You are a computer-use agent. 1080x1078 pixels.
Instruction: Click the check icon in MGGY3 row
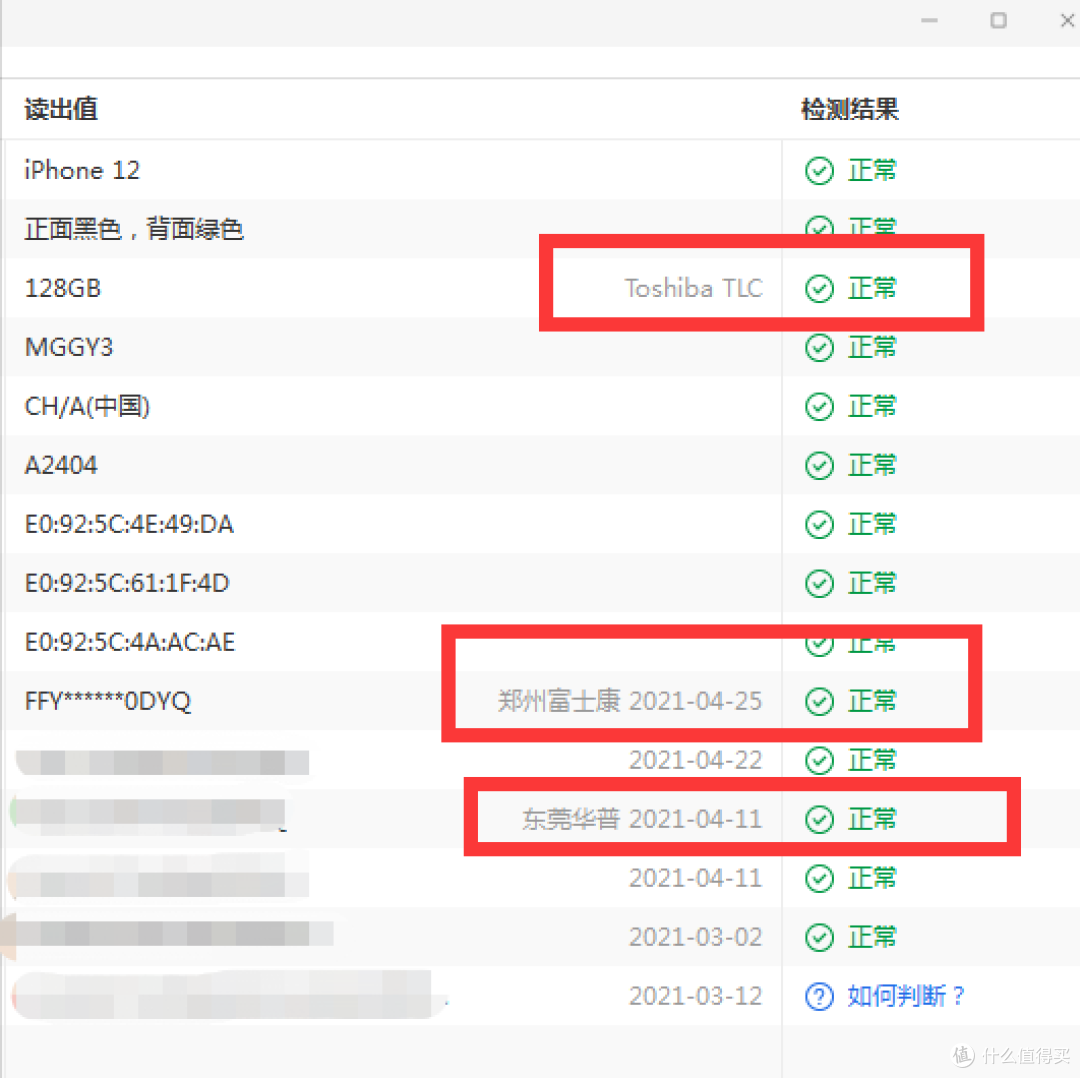(x=819, y=347)
